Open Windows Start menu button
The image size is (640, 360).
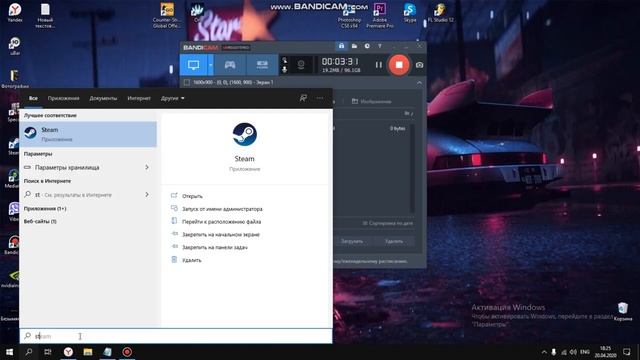coord(9,352)
